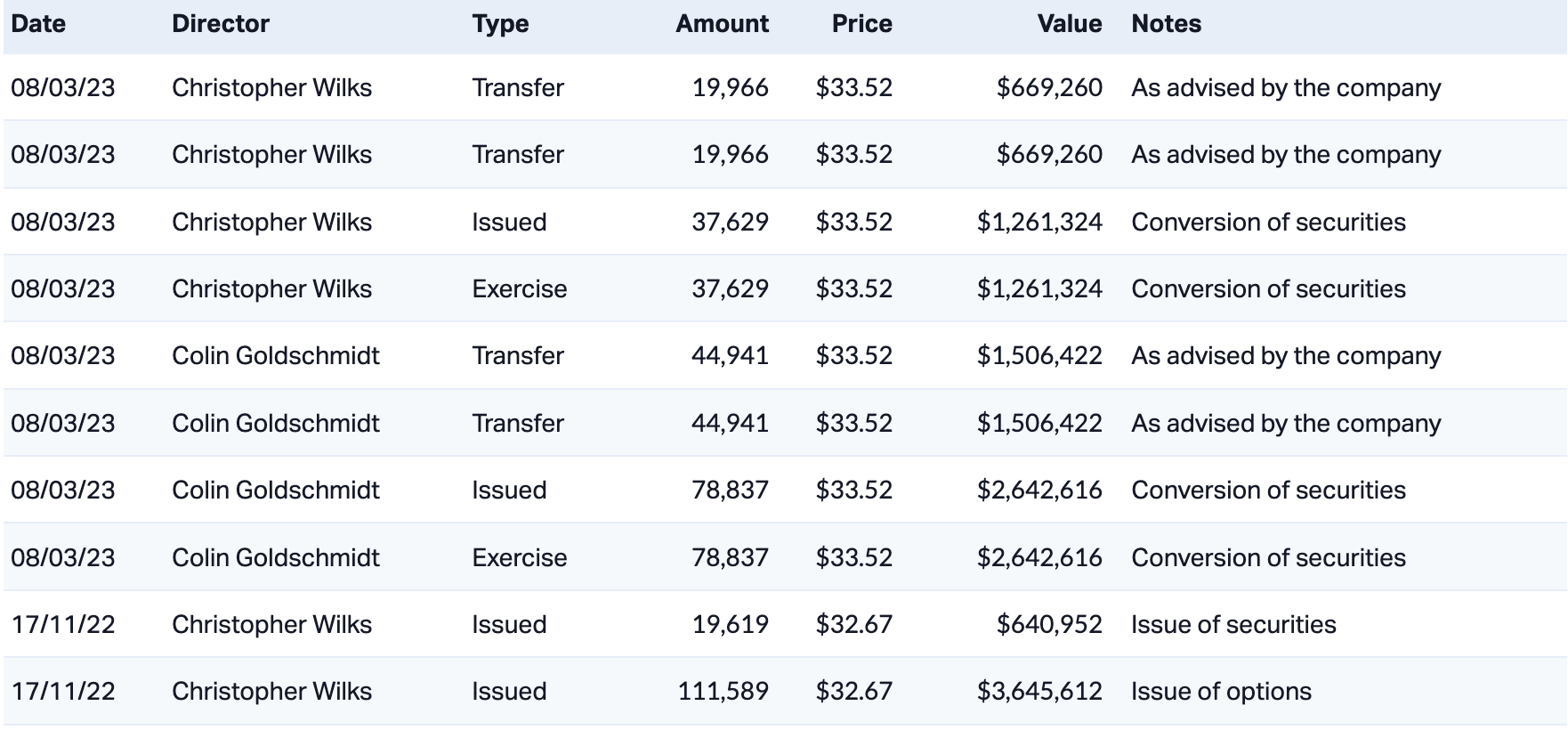Select the Notes column header
1568x730 pixels.
click(x=1166, y=24)
